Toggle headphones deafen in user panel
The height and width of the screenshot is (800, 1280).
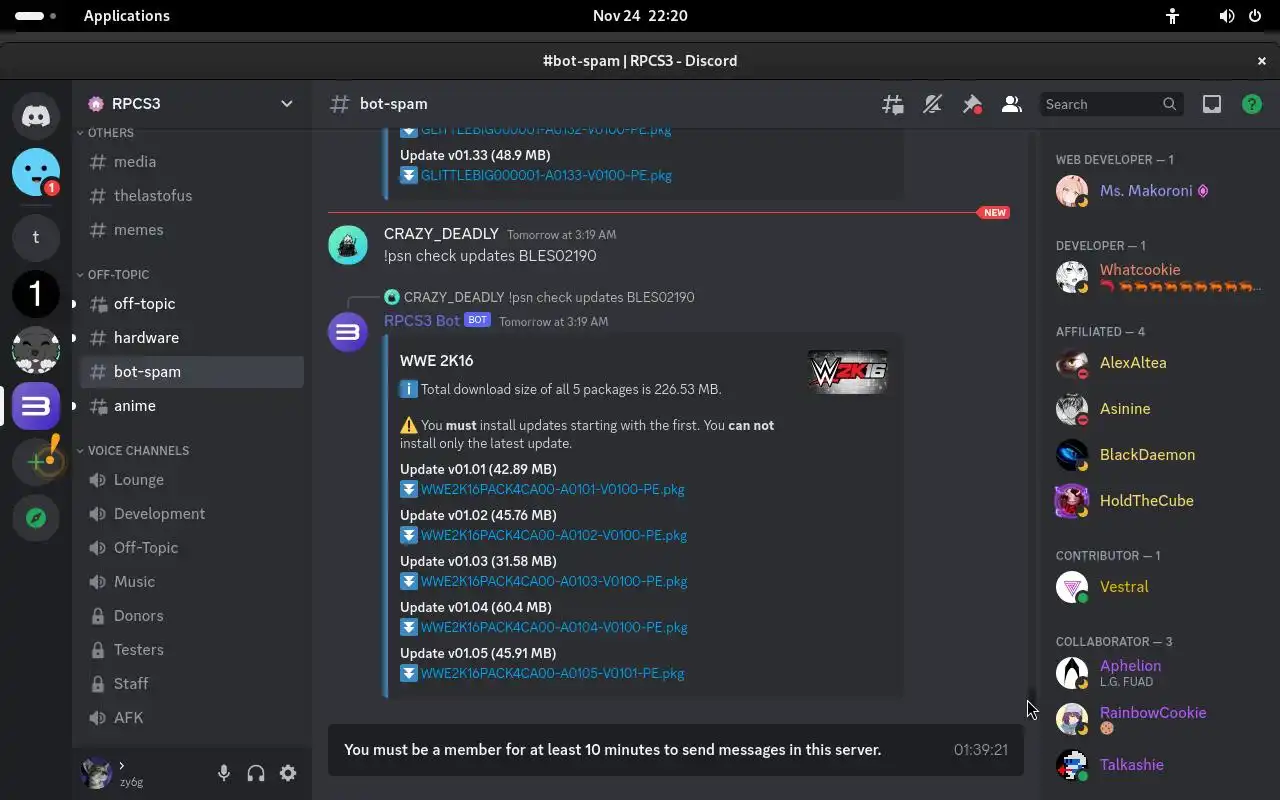pyautogui.click(x=256, y=773)
